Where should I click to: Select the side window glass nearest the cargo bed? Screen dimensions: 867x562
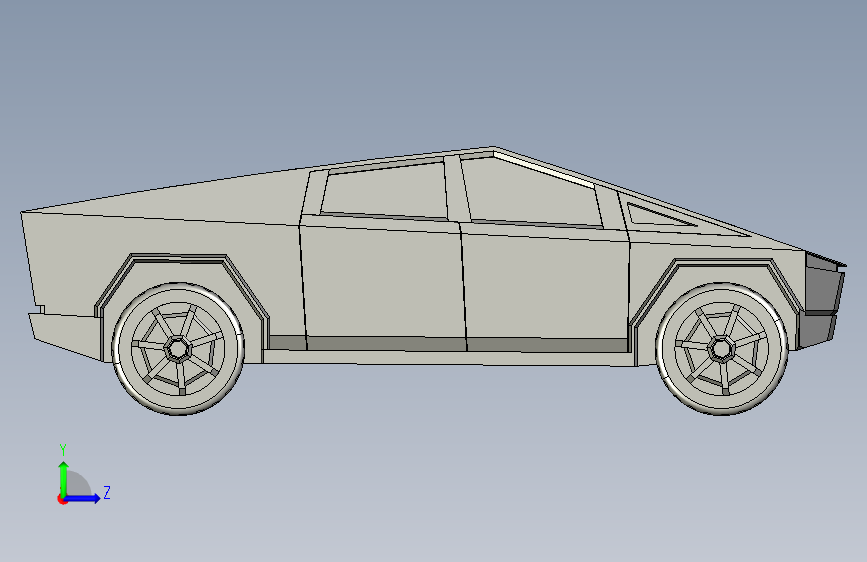tap(387, 190)
